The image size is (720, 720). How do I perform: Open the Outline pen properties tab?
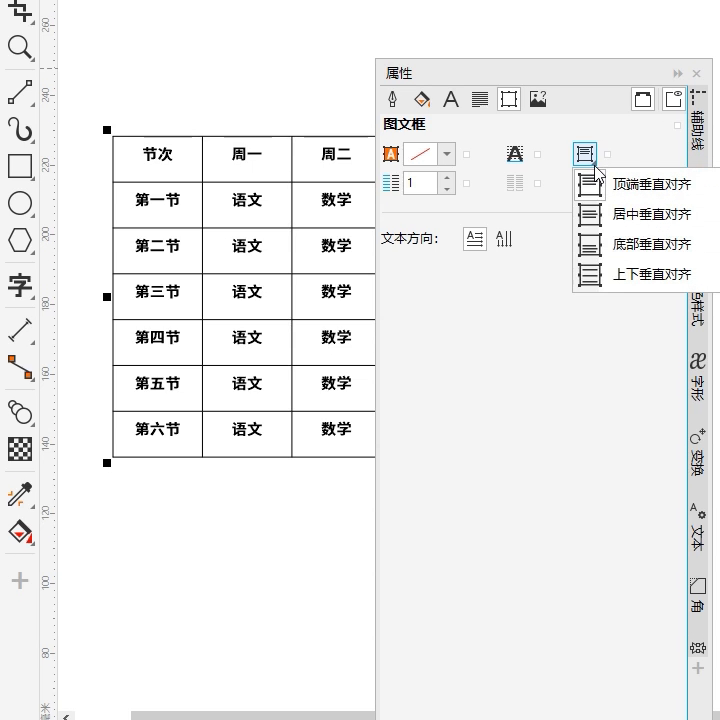click(393, 99)
